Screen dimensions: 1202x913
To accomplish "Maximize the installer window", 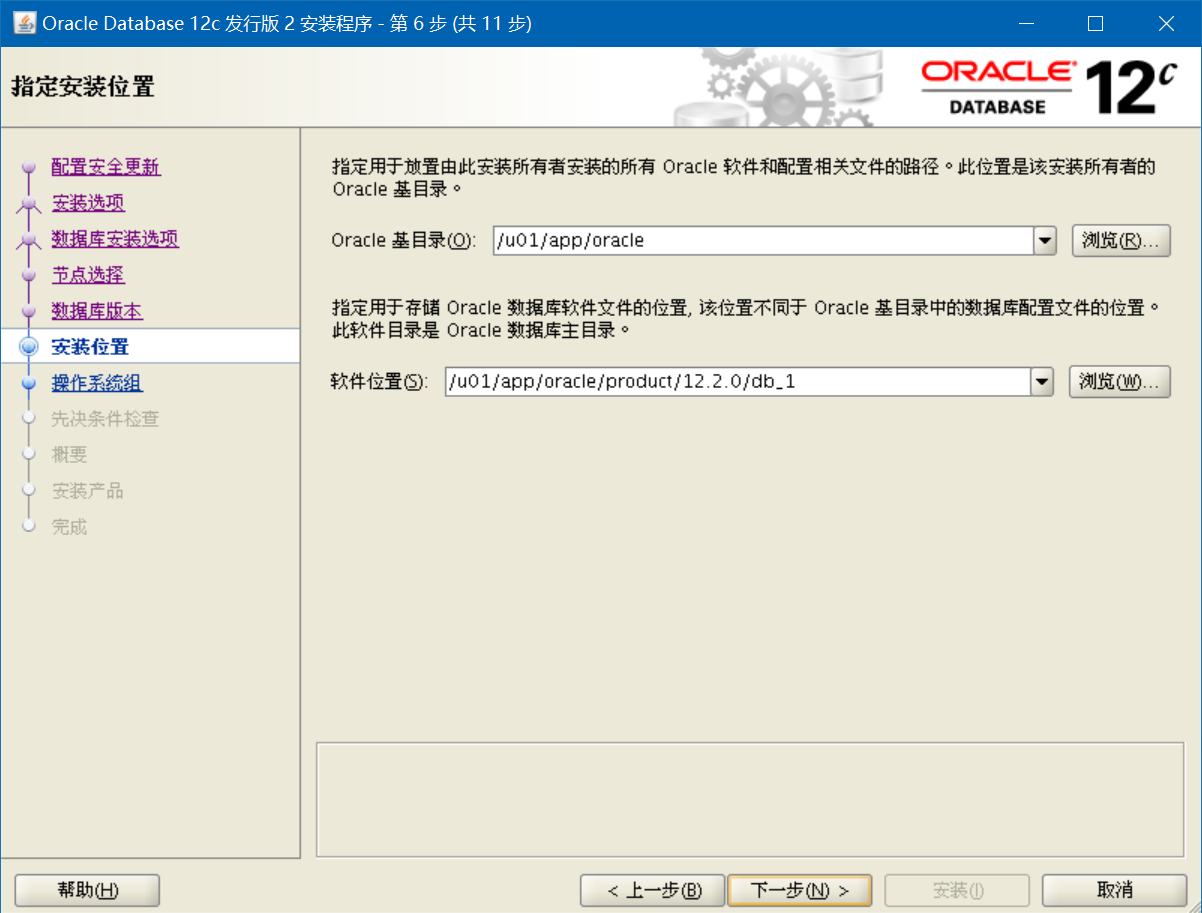I will [1095, 23].
